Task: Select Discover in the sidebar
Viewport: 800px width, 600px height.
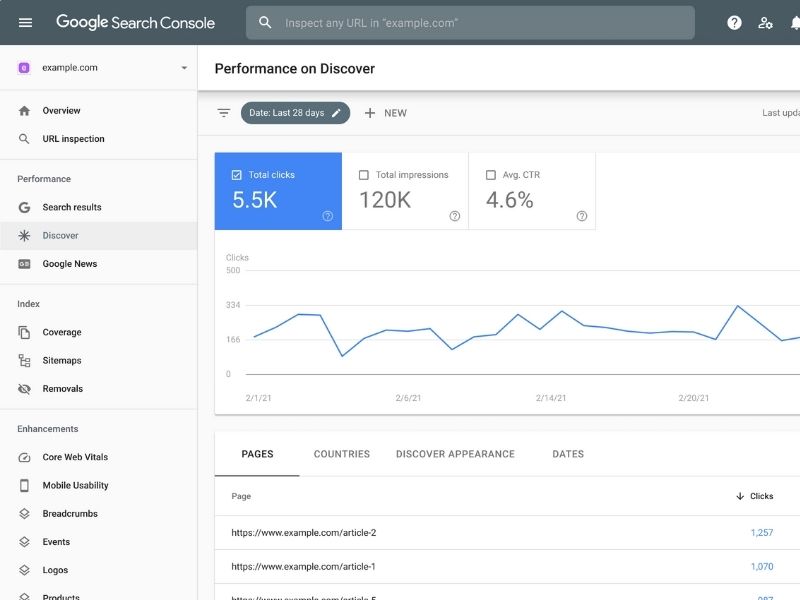Action: (98, 235)
